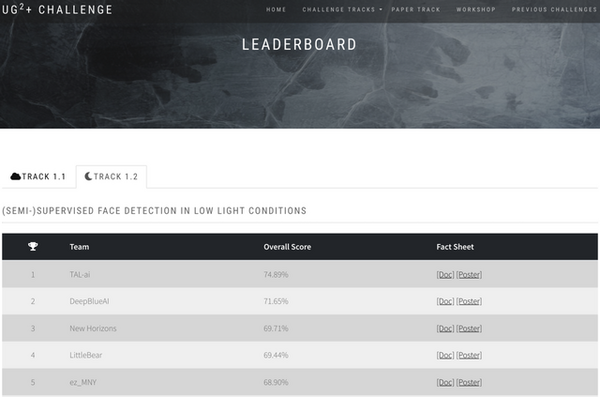Open DeepBlueAI's Doc fact sheet
This screenshot has height=397, width=600.
coord(445,301)
